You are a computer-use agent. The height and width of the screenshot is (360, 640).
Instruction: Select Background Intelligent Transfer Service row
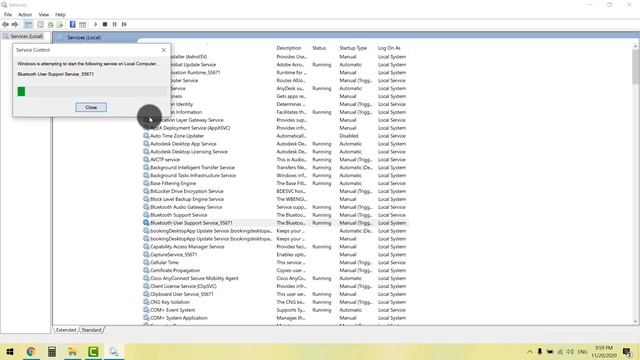click(276, 167)
